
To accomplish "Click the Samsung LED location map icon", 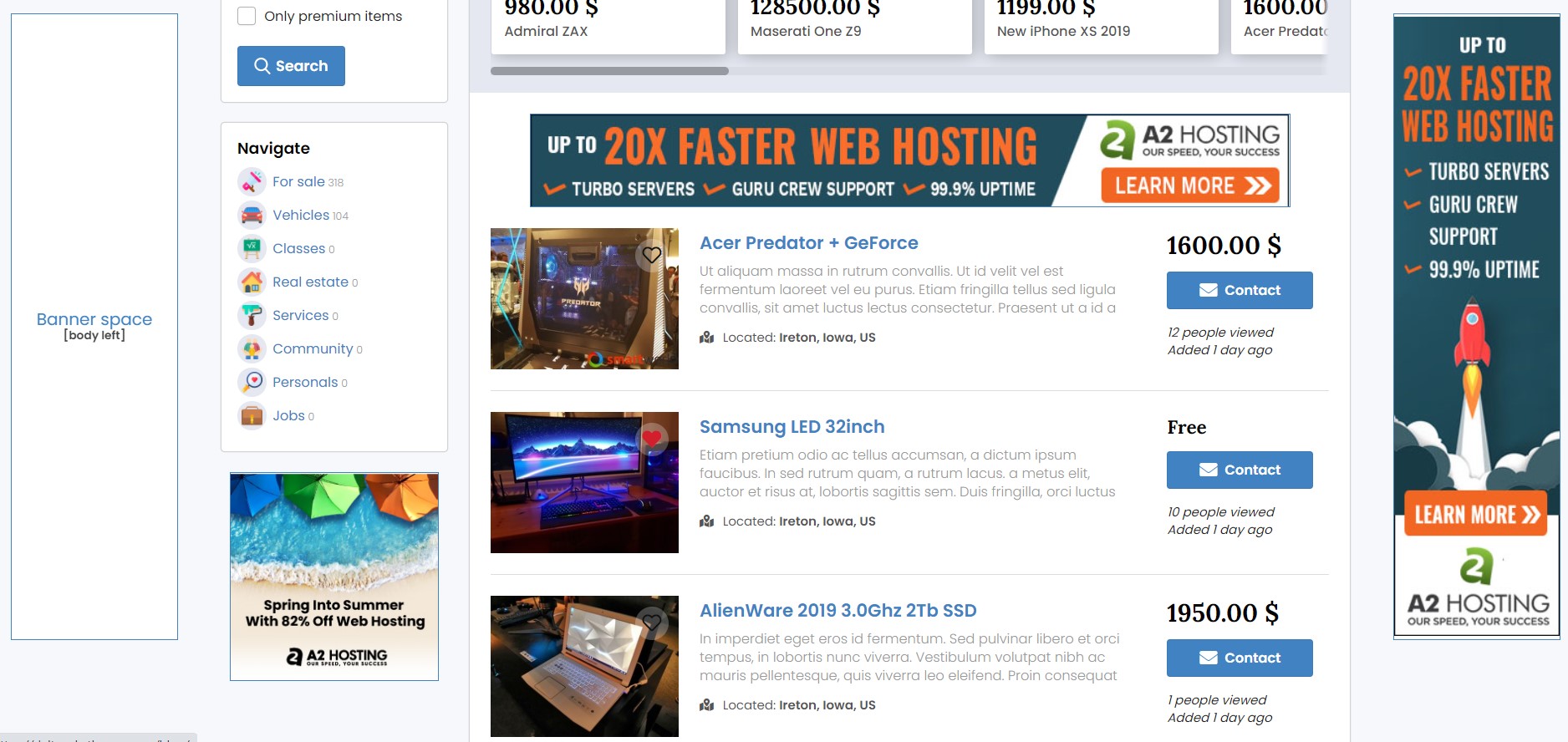I will point(706,521).
